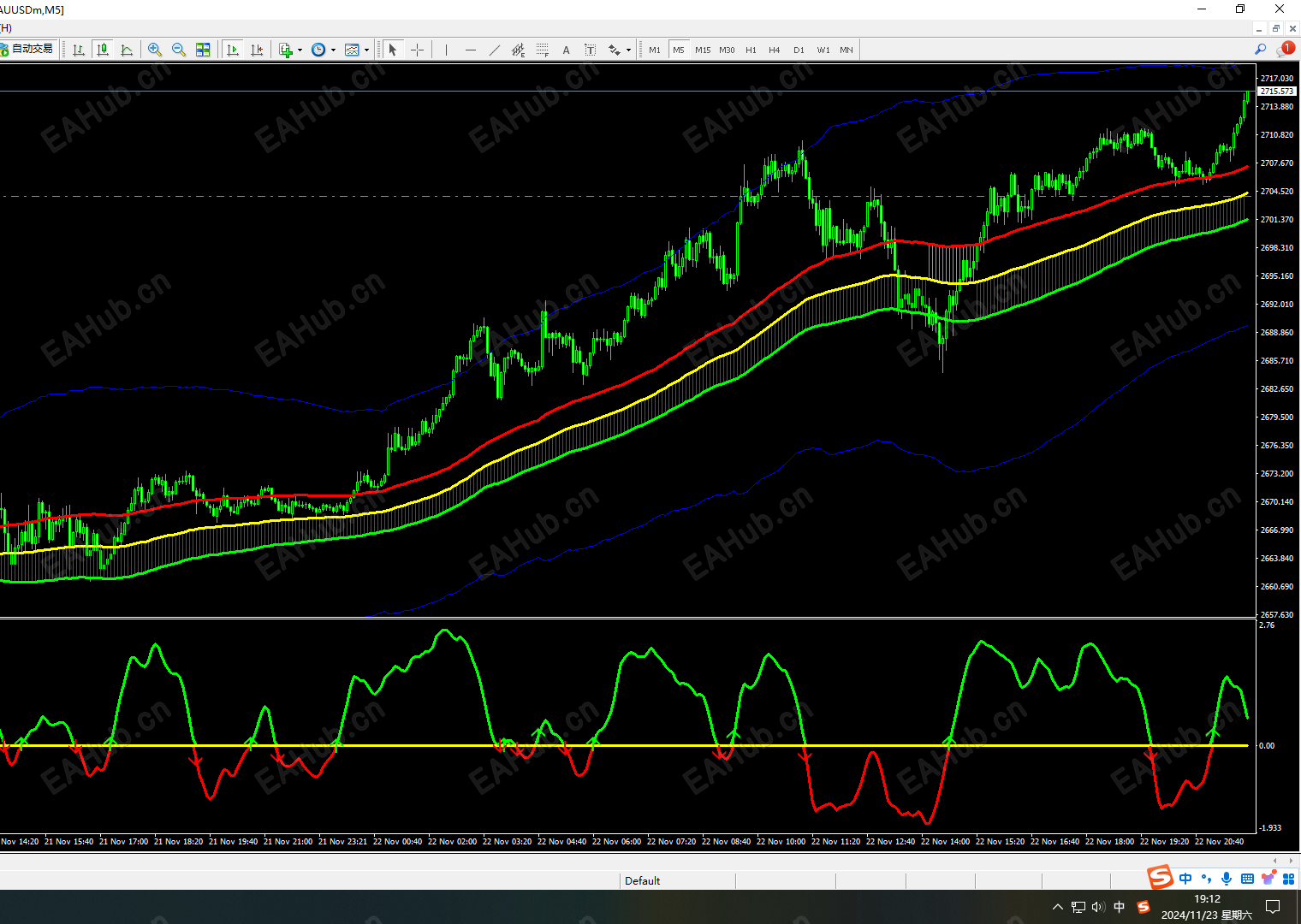The width and height of the screenshot is (1301, 924).
Task: Switch to H4 timeframe
Action: coord(775,50)
